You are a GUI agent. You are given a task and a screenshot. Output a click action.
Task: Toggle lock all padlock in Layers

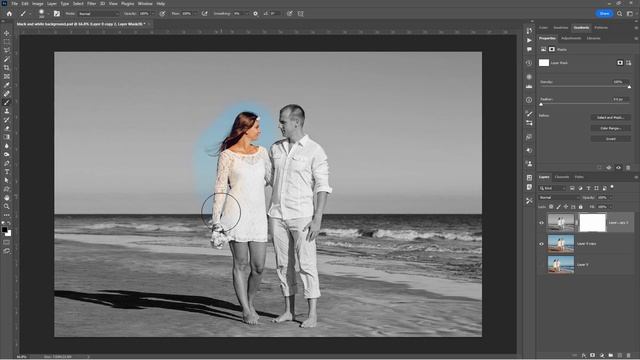pyautogui.click(x=581, y=207)
